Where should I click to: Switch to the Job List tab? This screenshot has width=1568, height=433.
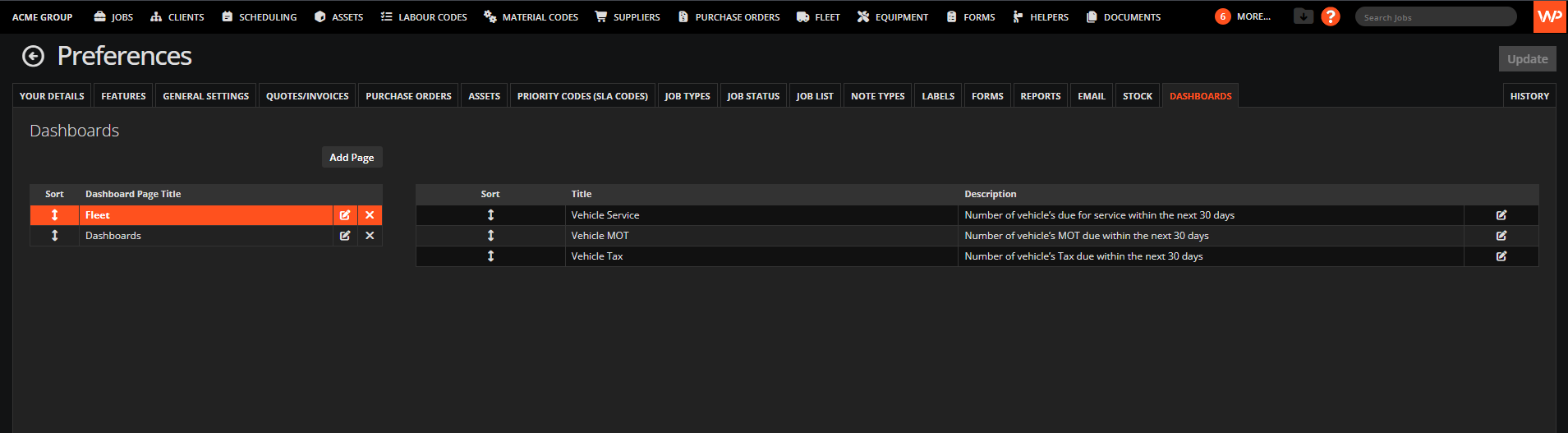pyautogui.click(x=814, y=95)
